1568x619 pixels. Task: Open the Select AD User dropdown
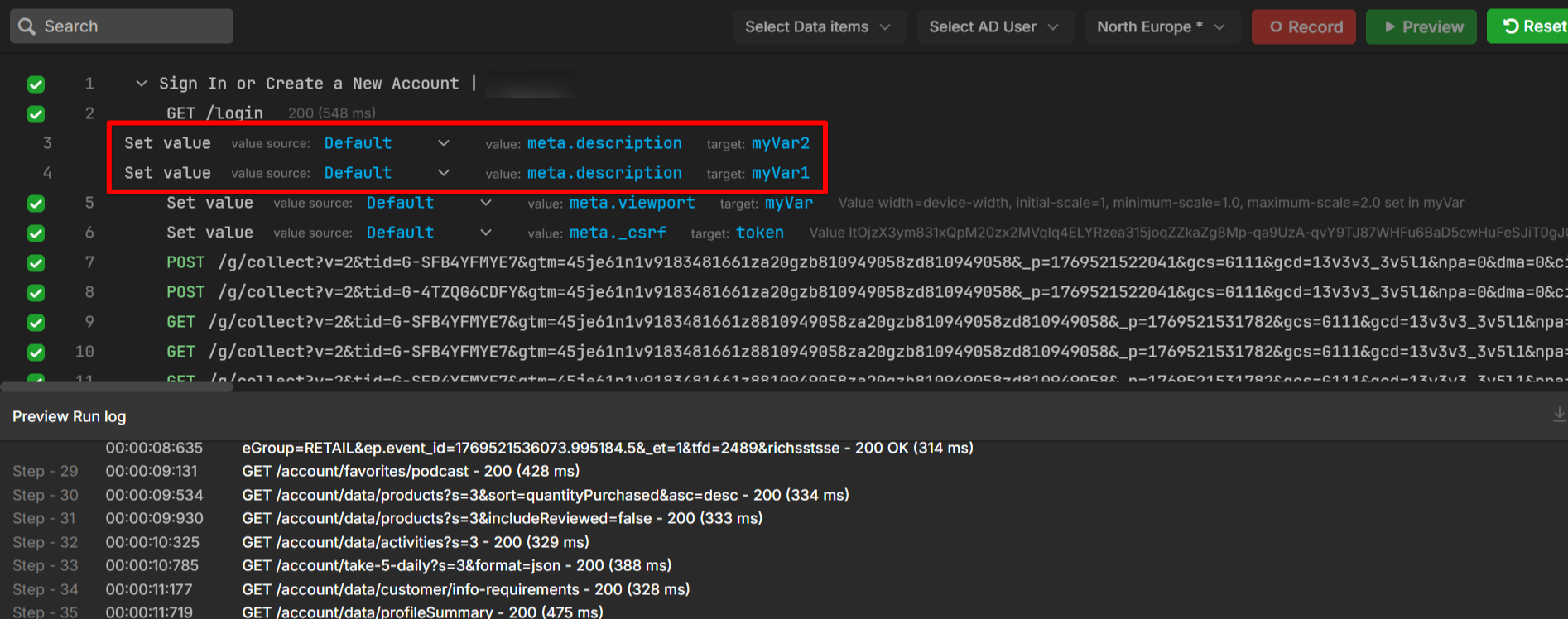[994, 26]
